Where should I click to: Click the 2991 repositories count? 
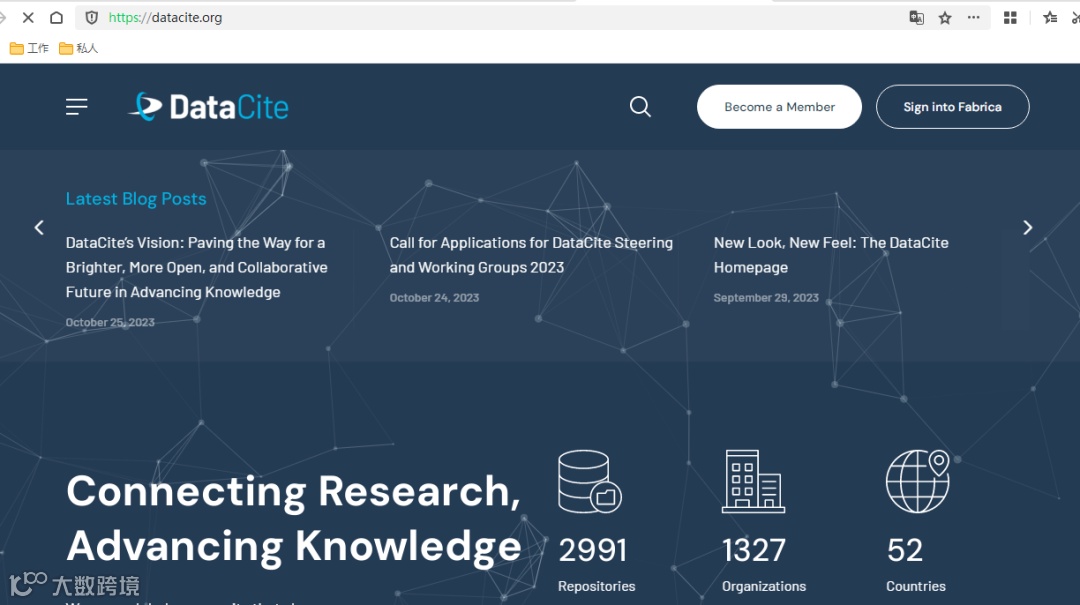pyautogui.click(x=592, y=551)
